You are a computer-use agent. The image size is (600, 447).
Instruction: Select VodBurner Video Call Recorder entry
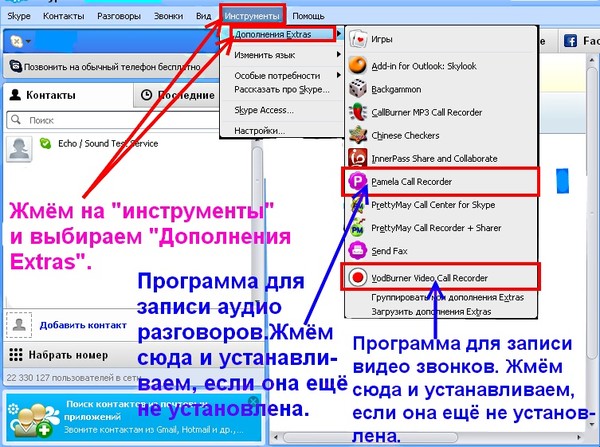pyautogui.click(x=440, y=277)
